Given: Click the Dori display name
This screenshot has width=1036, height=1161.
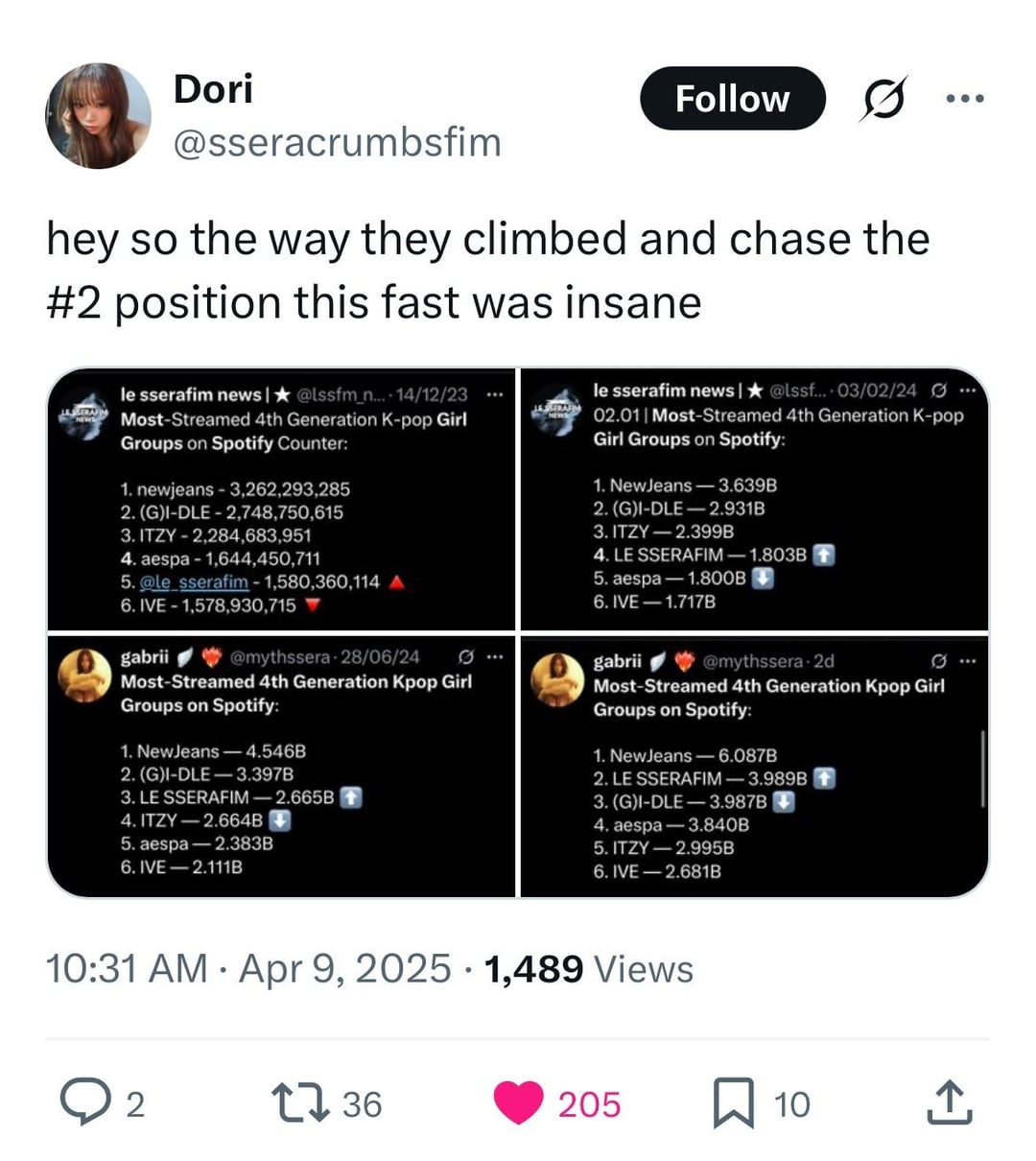Looking at the screenshot, I should [x=213, y=89].
